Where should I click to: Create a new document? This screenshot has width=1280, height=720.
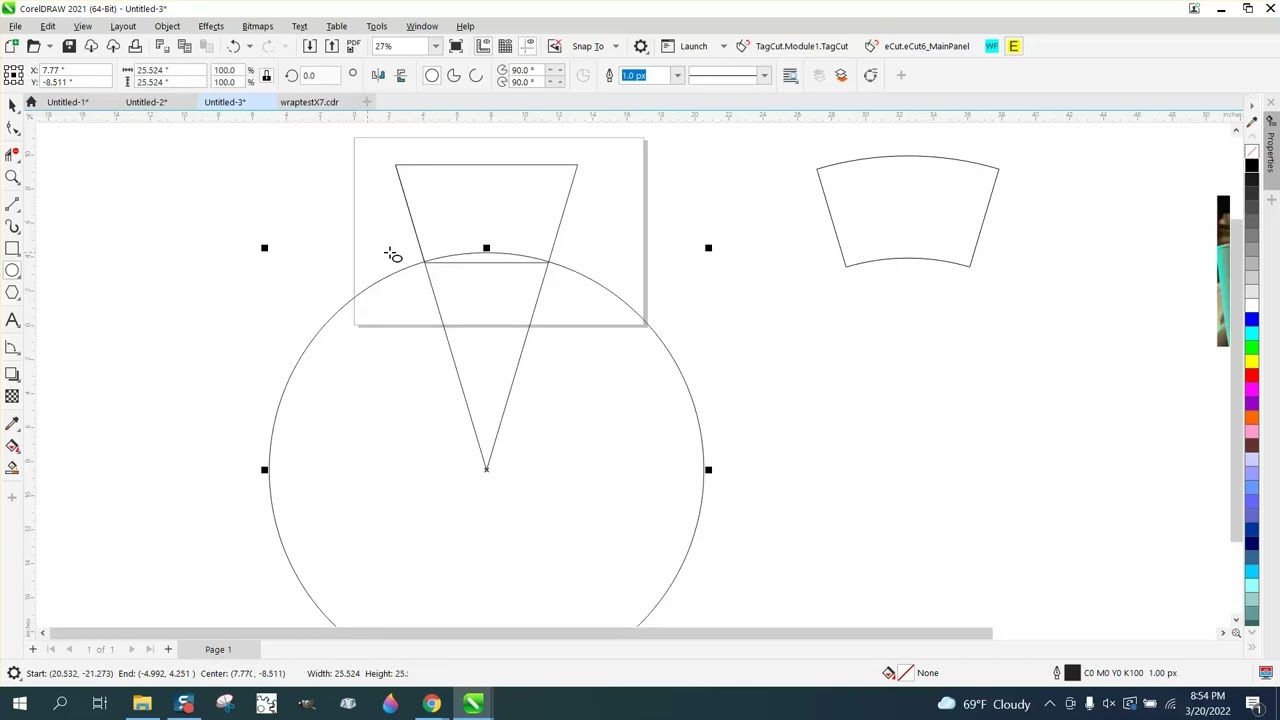[x=12, y=46]
